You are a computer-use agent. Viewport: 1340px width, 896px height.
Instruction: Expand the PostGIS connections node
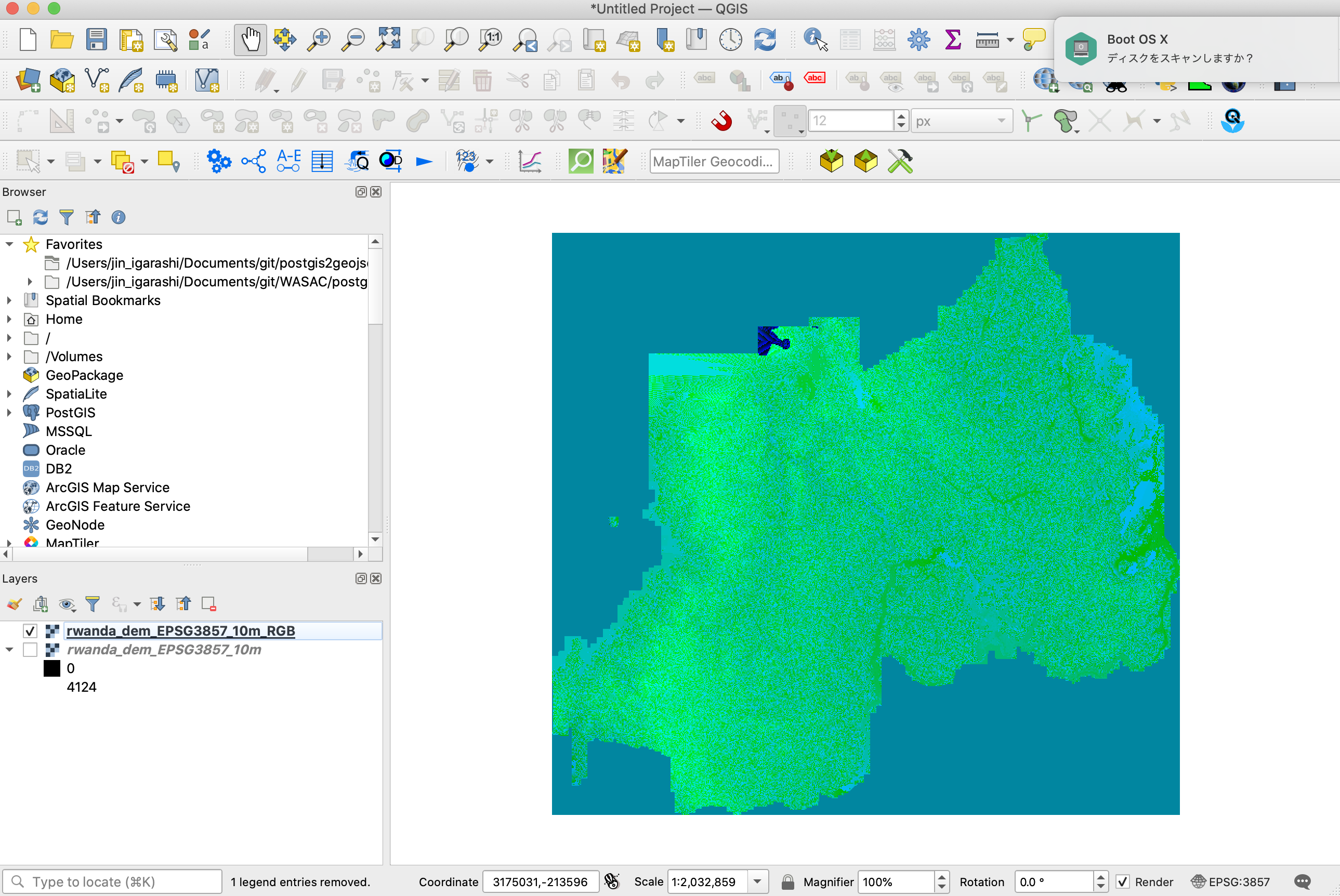pos(10,413)
